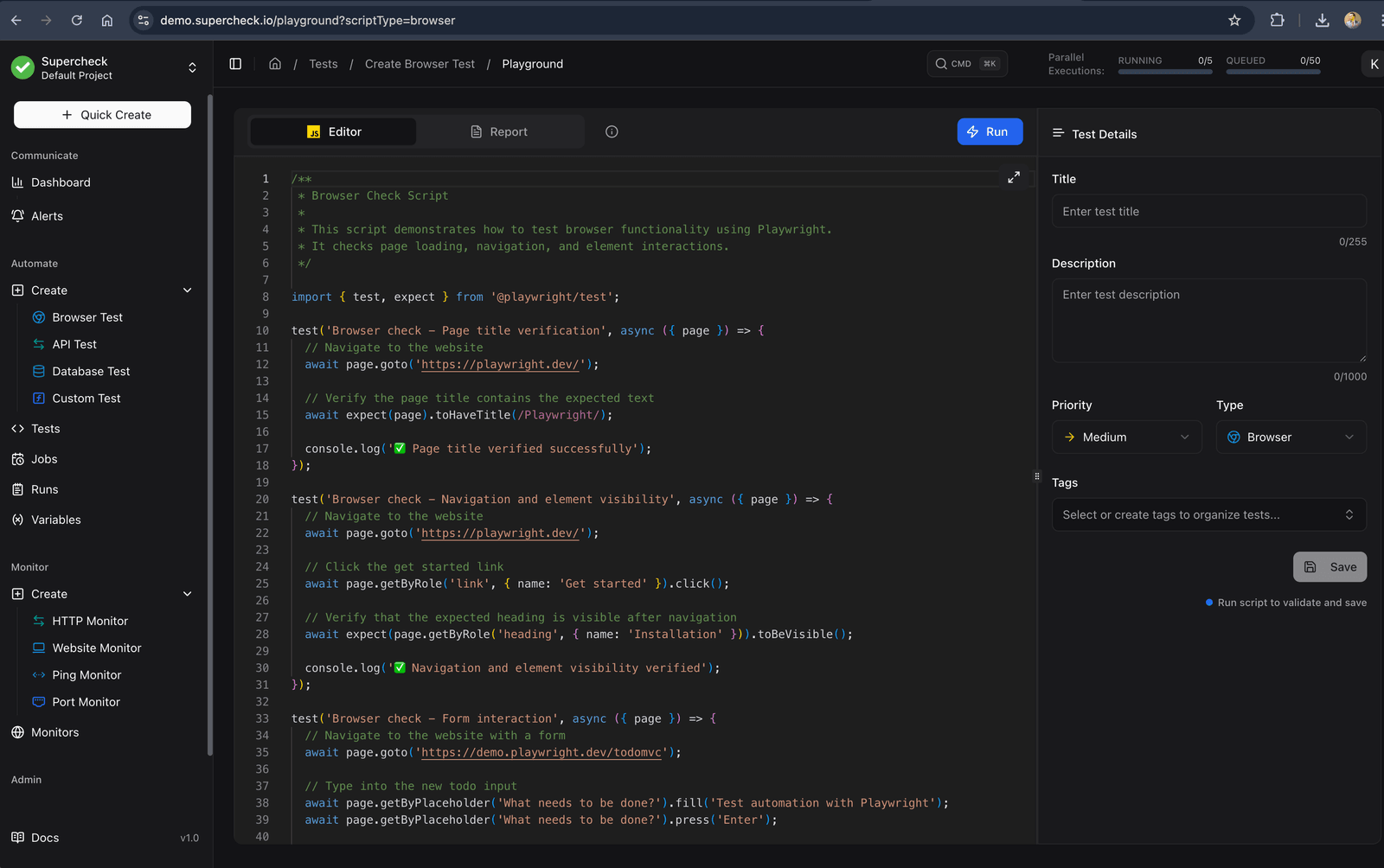Focus the test title input
The width and height of the screenshot is (1384, 868).
tap(1209, 211)
